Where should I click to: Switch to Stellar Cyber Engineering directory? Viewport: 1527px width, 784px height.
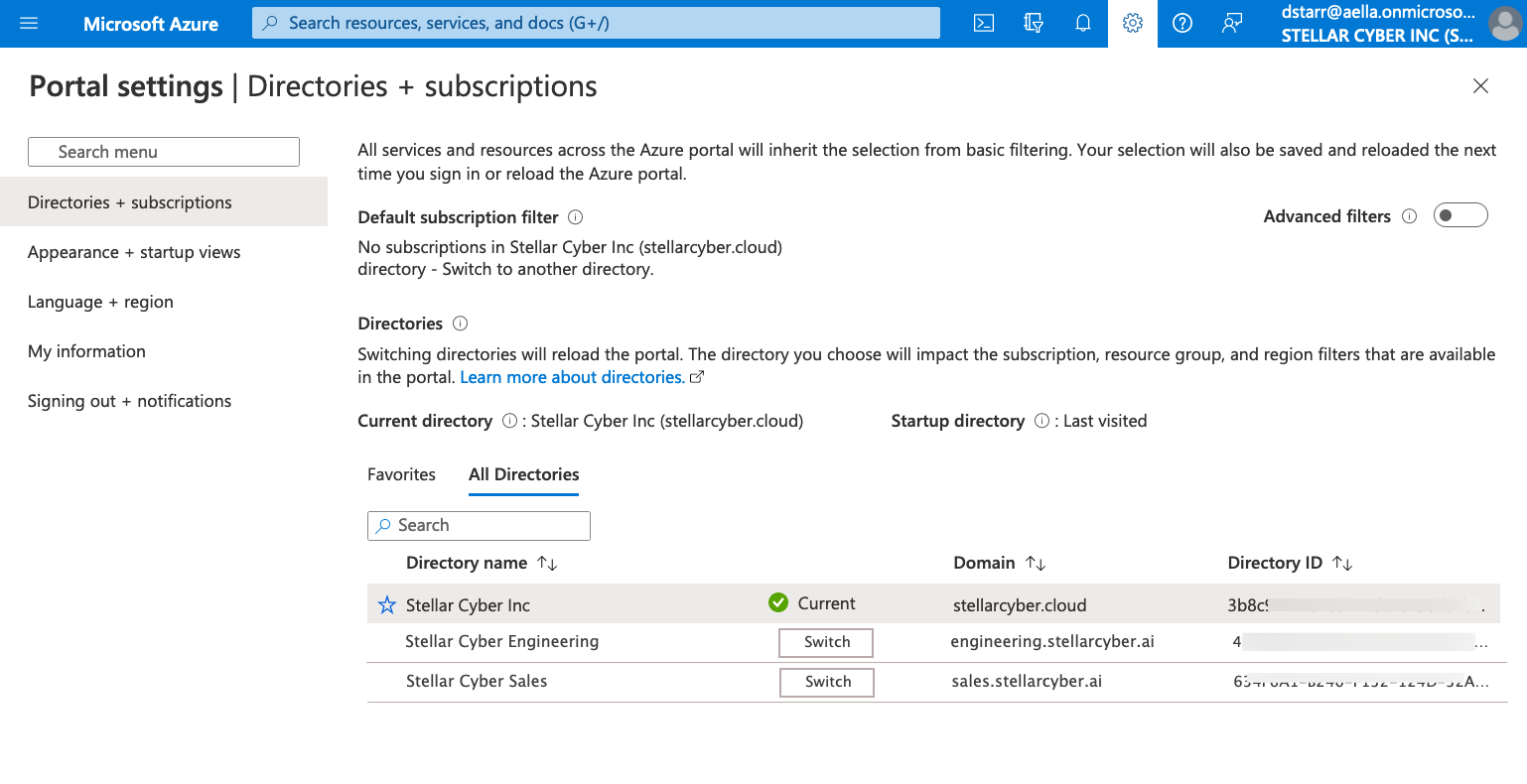(826, 642)
